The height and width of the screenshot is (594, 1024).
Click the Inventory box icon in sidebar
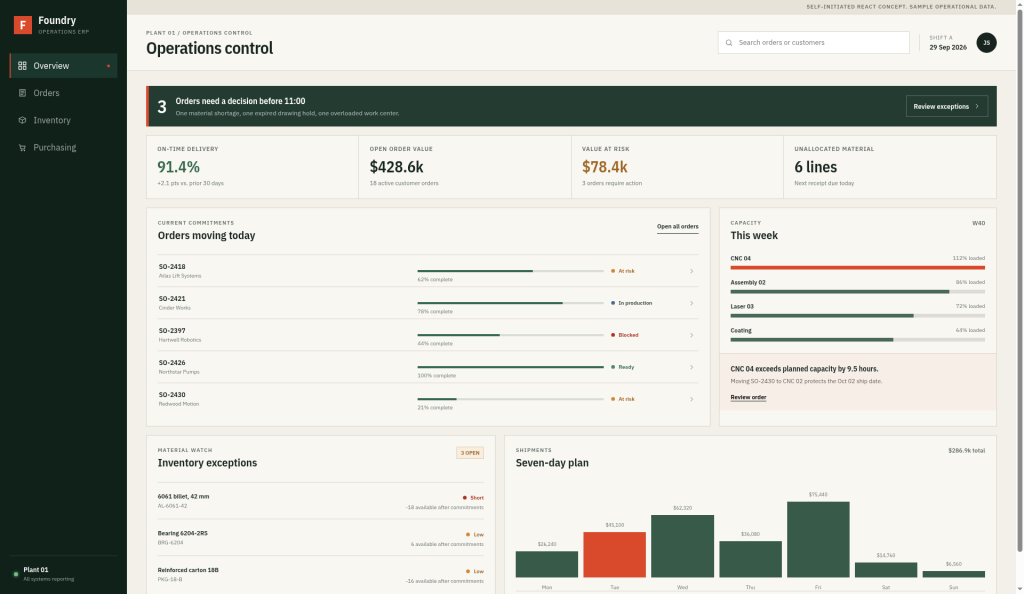coord(22,120)
